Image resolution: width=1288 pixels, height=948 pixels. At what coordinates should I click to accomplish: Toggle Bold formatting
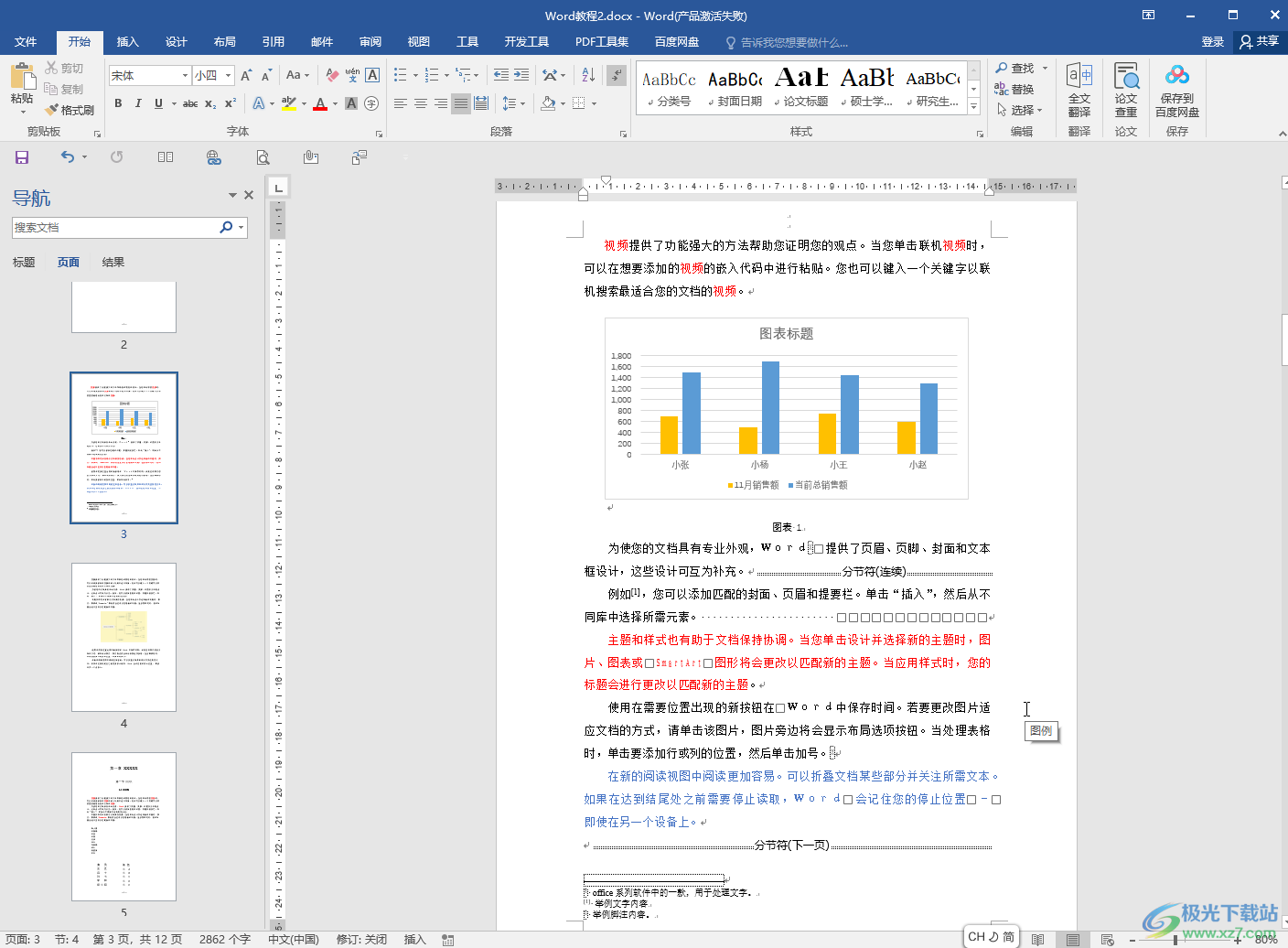point(118,103)
